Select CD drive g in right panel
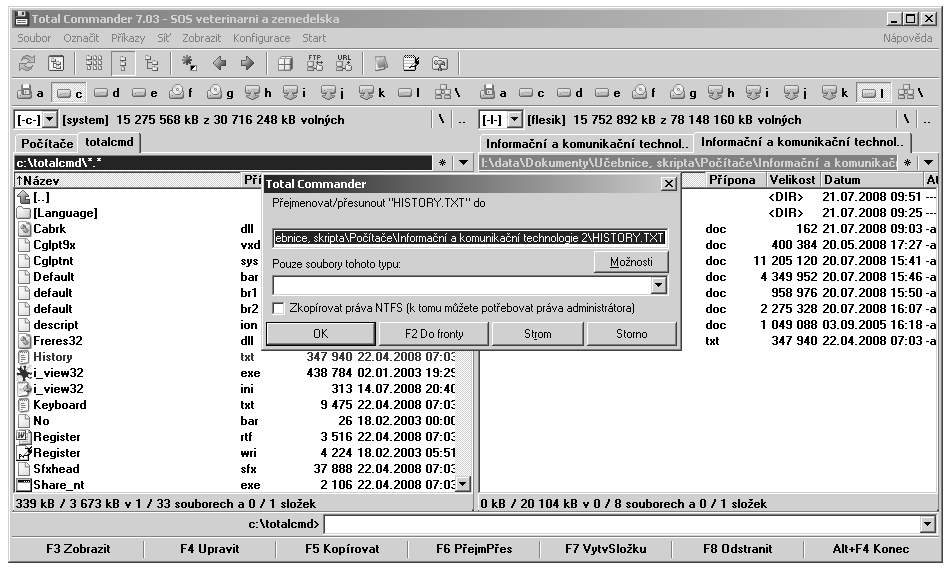 683,93
